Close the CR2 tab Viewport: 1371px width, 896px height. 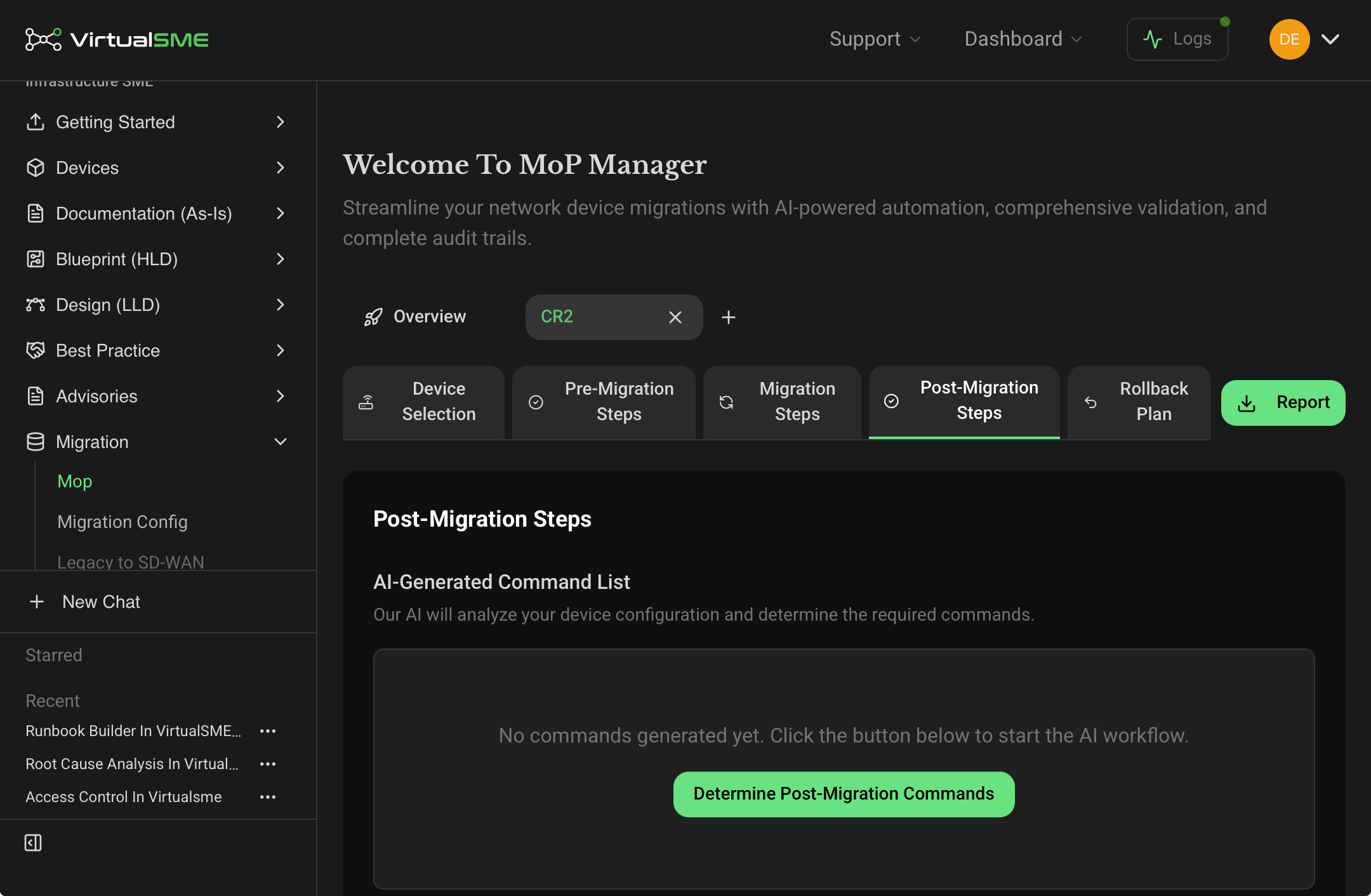[675, 317]
